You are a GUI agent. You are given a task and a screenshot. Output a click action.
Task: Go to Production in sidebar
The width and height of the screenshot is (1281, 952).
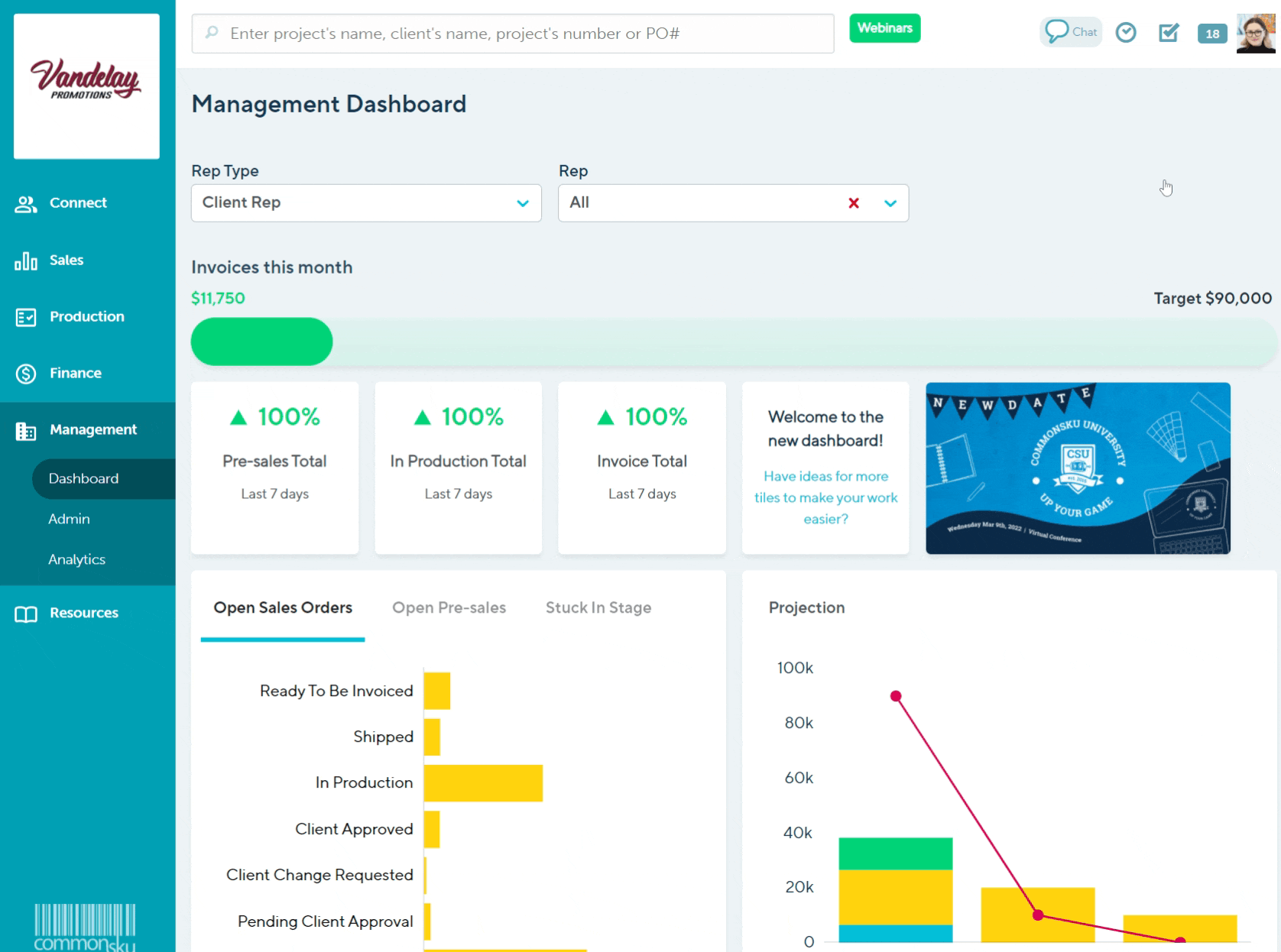[x=86, y=317]
